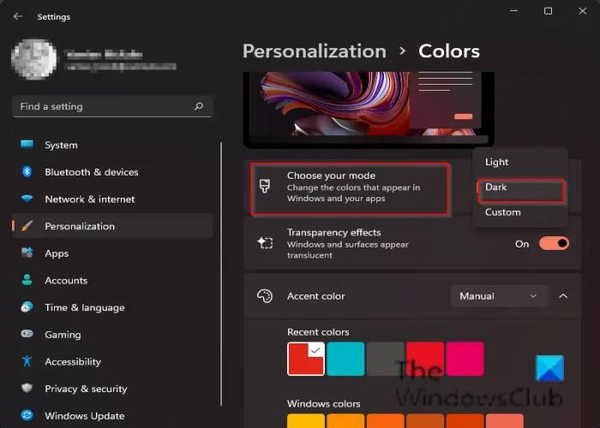
Task: Open Privacy & security settings
Action: (x=112, y=389)
